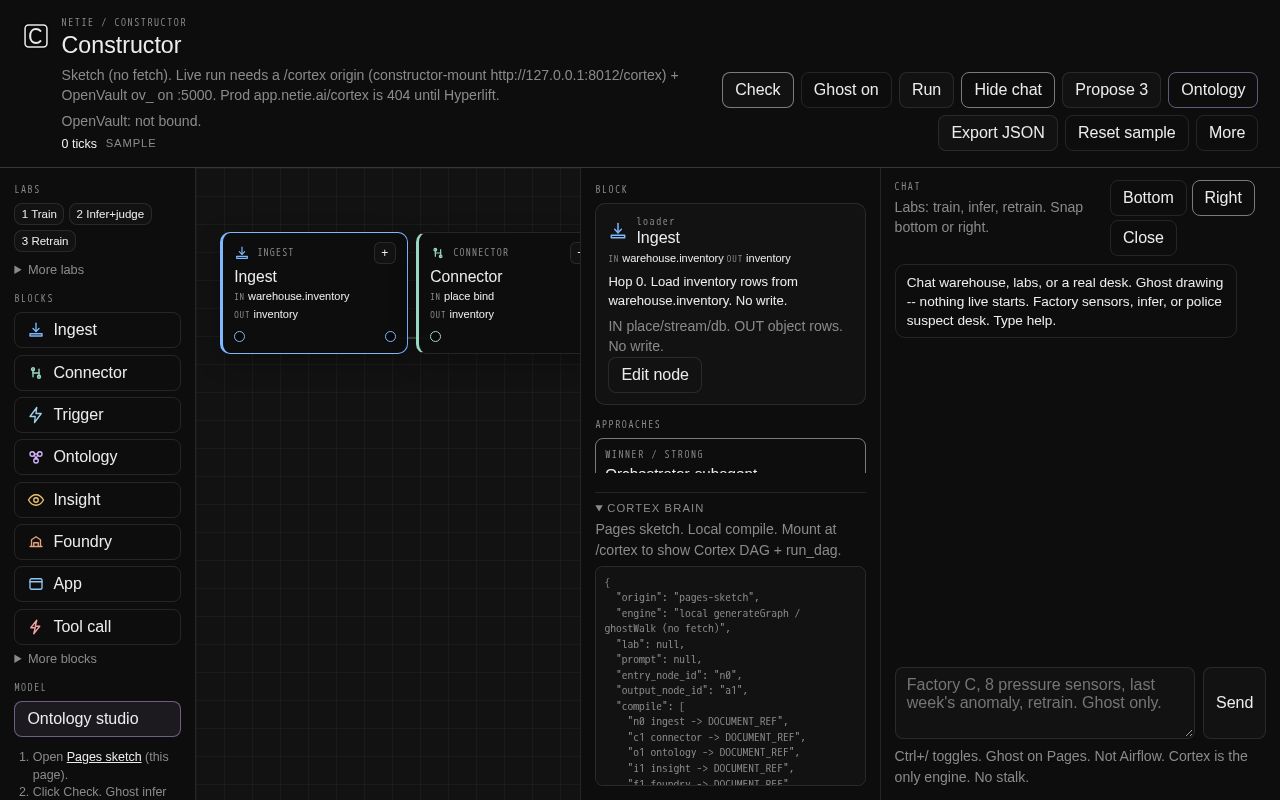Expand More blocks

[x=56, y=659]
